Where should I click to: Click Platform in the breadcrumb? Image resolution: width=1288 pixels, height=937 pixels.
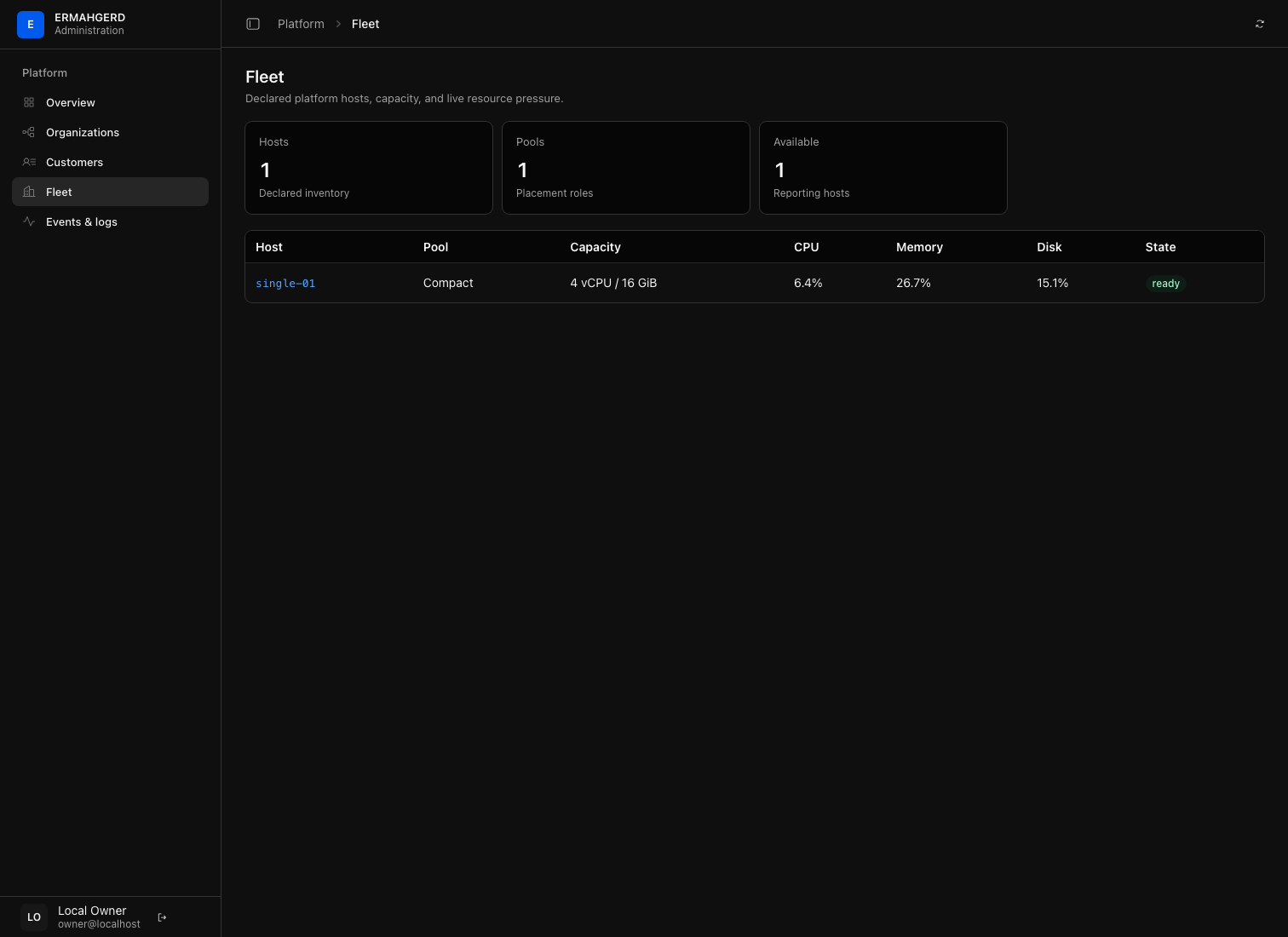point(301,24)
